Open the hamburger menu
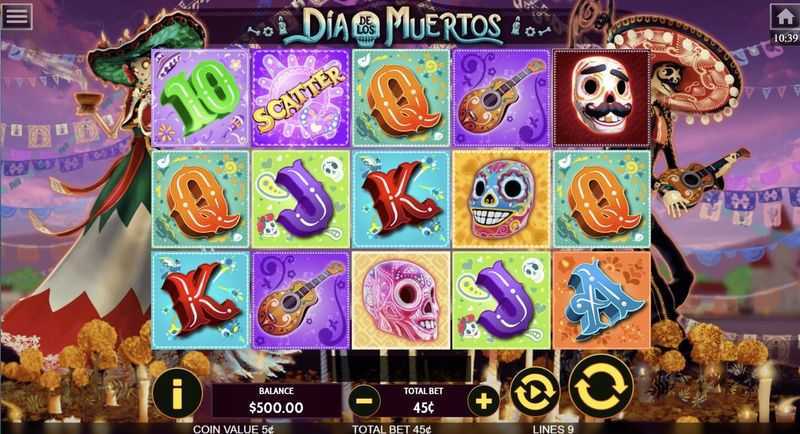 16,16
